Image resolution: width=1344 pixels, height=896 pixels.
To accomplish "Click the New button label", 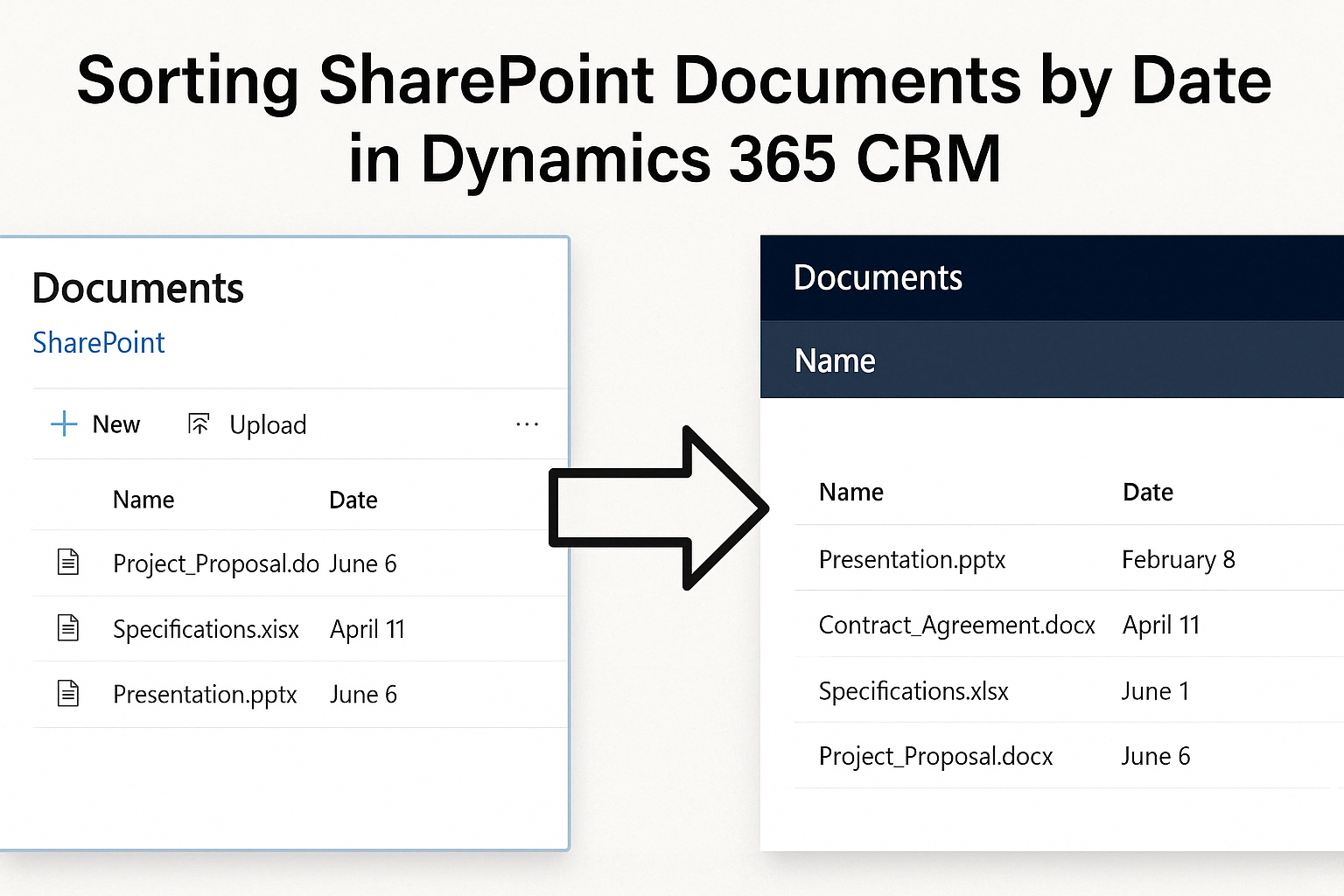I will click(116, 424).
